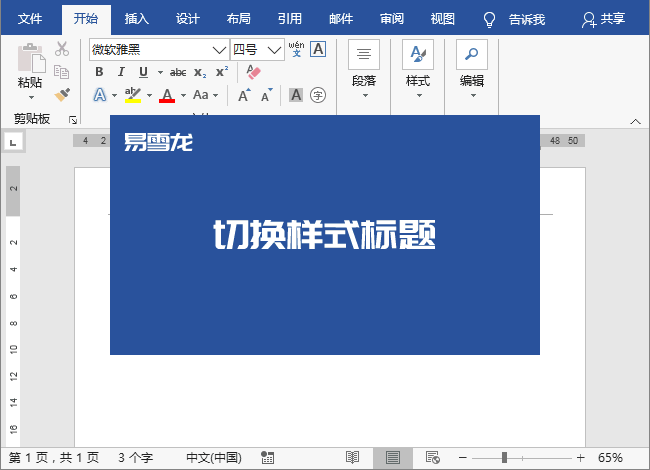Click the zoom slider handle
Viewport: 650px width, 470px height.
tap(504, 458)
